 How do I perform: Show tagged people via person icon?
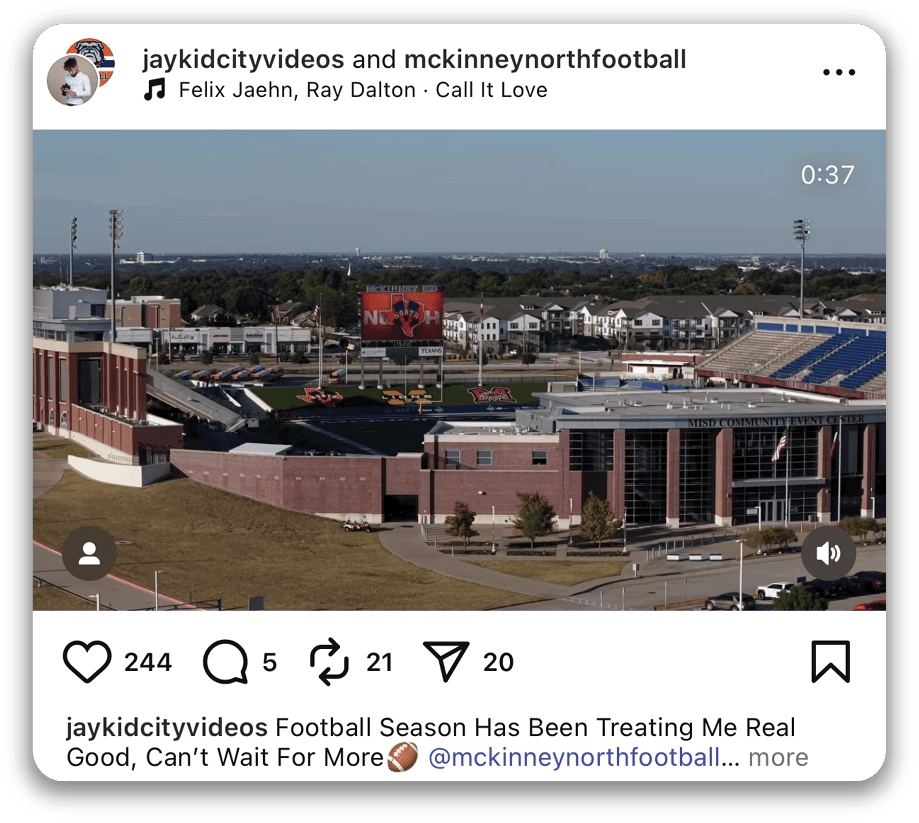click(89, 553)
